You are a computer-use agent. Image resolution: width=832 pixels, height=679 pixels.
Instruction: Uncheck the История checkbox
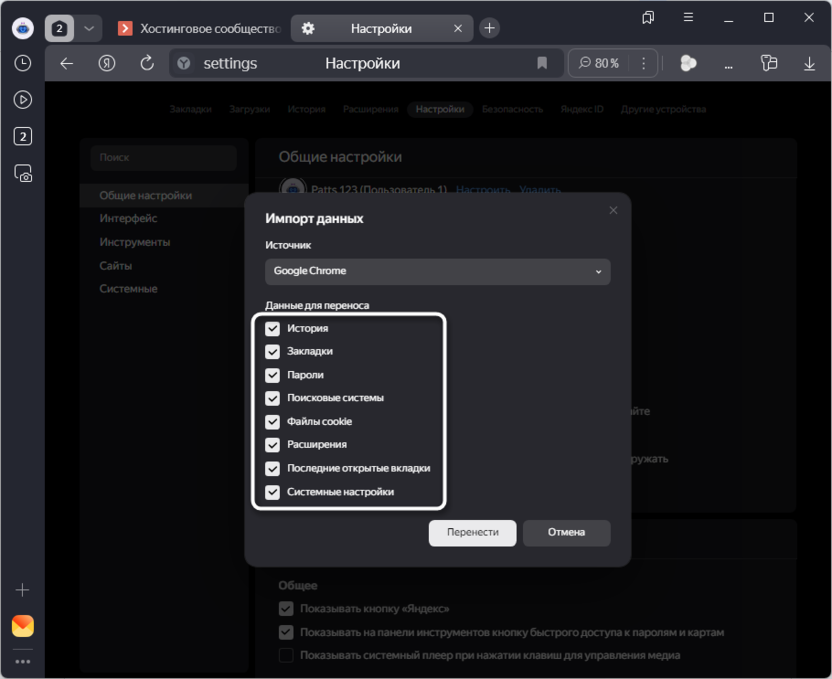pos(272,328)
